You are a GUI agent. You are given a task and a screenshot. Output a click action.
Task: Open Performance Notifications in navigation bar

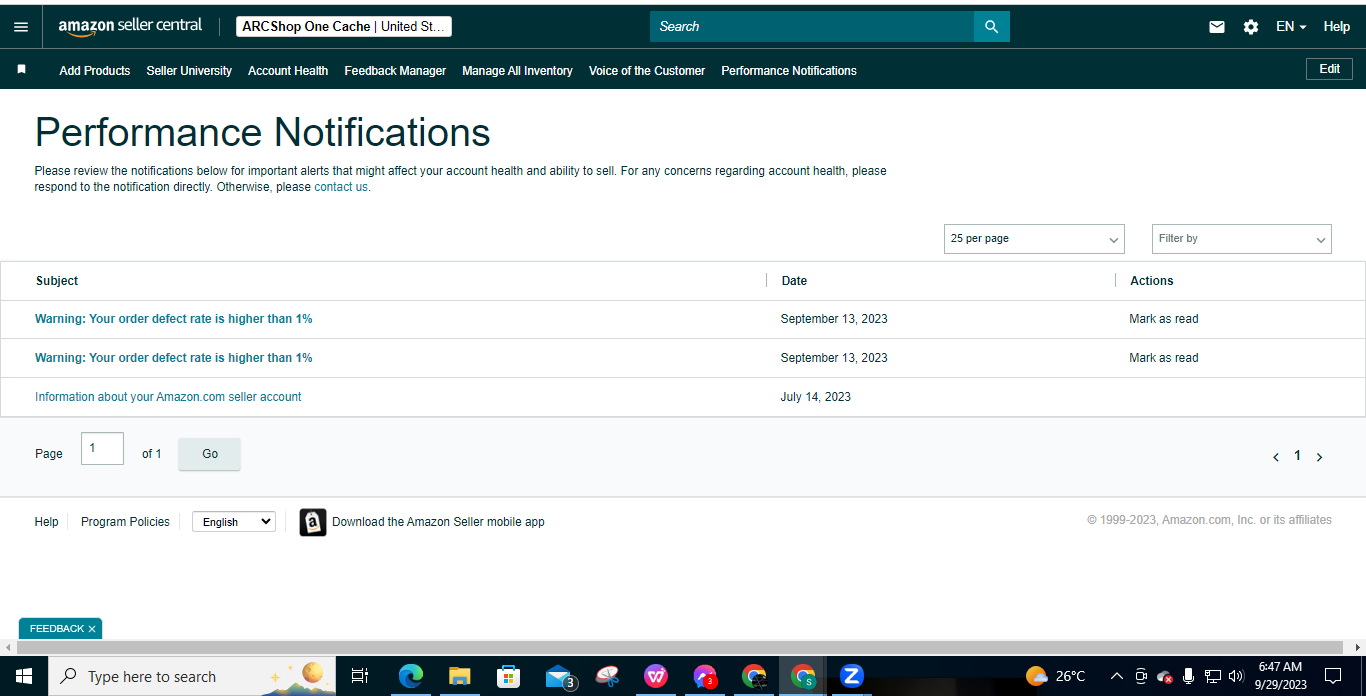(789, 71)
